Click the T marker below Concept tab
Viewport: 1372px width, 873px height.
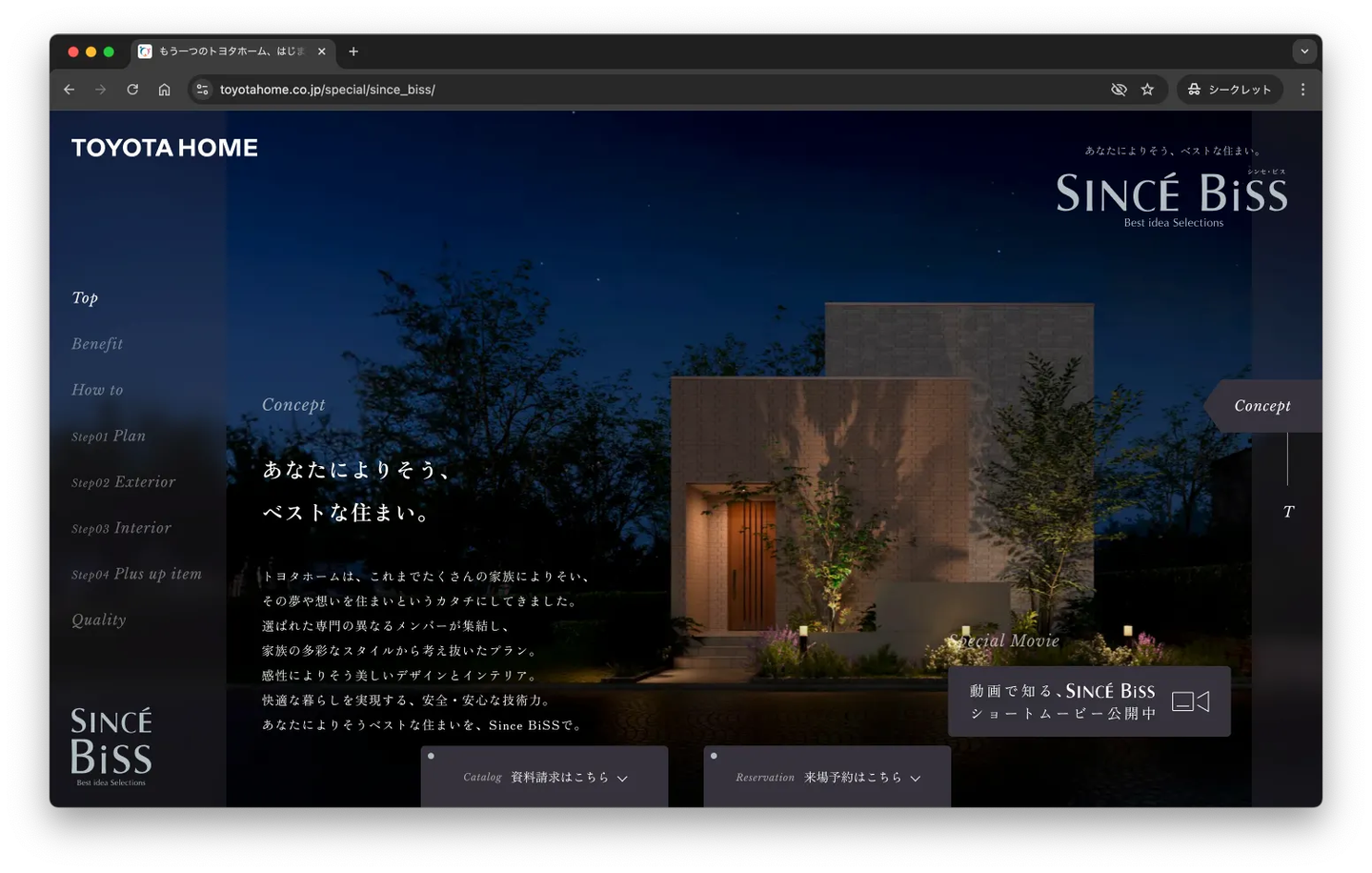(x=1288, y=512)
